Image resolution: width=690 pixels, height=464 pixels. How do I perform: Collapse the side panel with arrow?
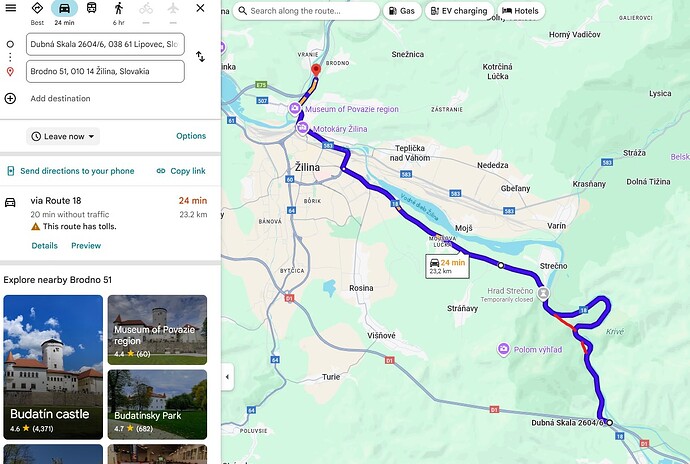pyautogui.click(x=227, y=377)
